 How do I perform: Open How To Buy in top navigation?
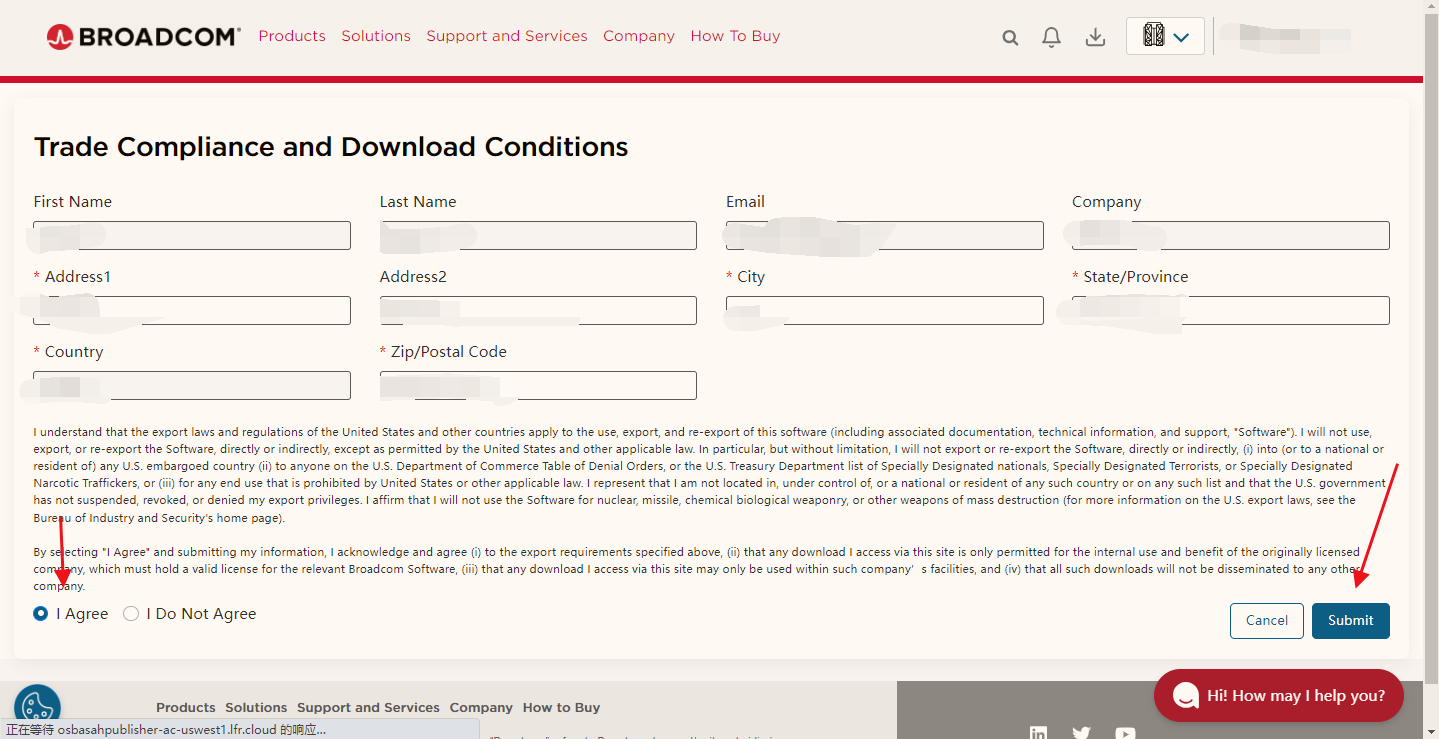click(735, 36)
